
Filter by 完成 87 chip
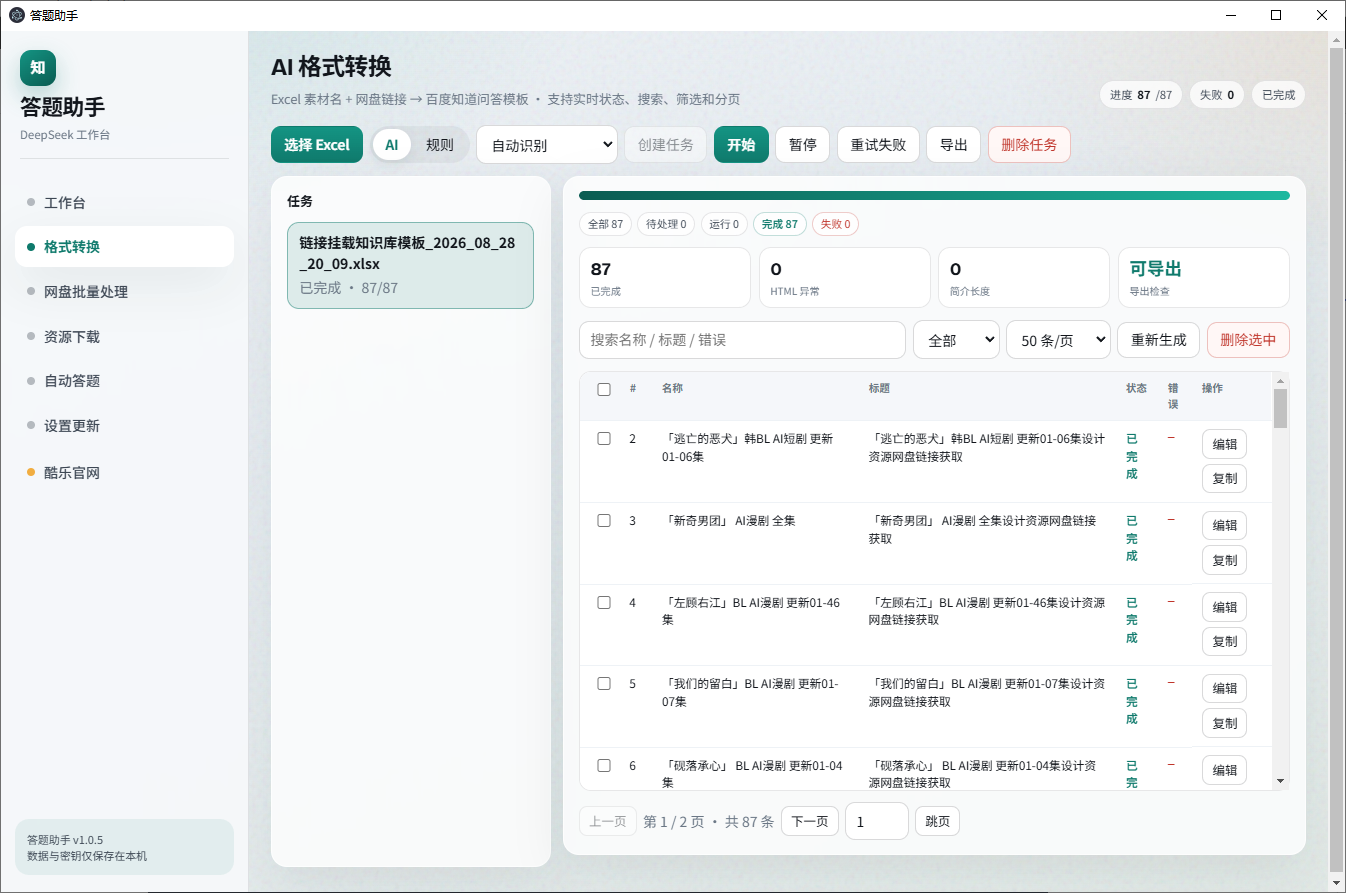780,224
